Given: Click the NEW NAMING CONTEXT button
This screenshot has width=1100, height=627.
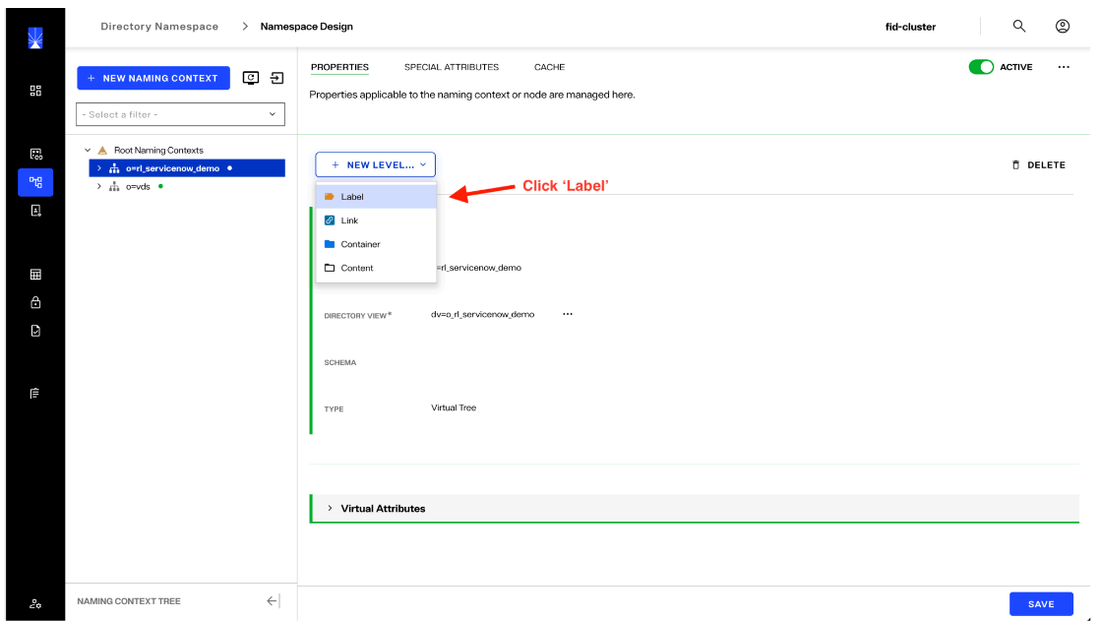Looking at the screenshot, I should click(x=154, y=78).
